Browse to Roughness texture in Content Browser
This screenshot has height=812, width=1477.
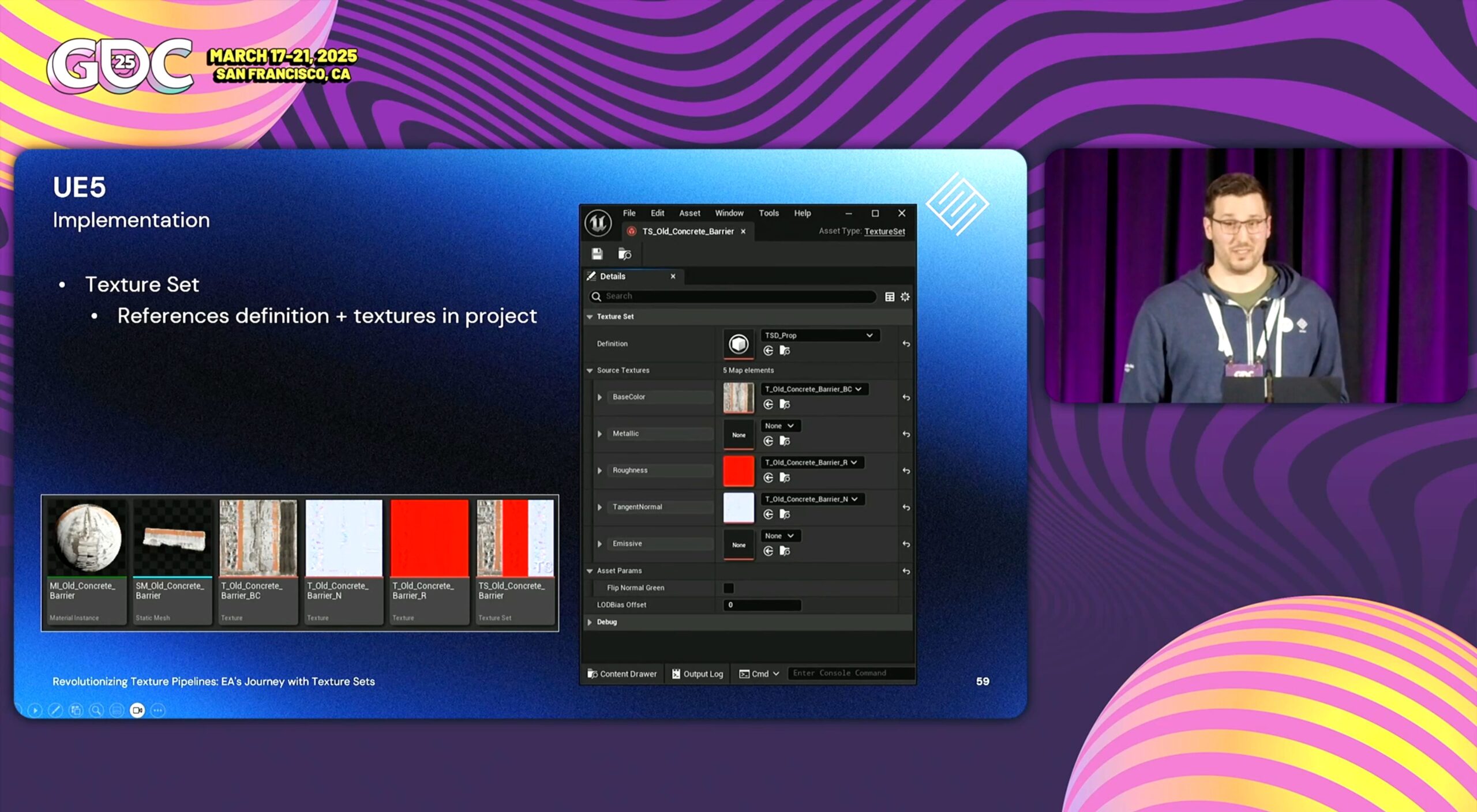point(785,478)
